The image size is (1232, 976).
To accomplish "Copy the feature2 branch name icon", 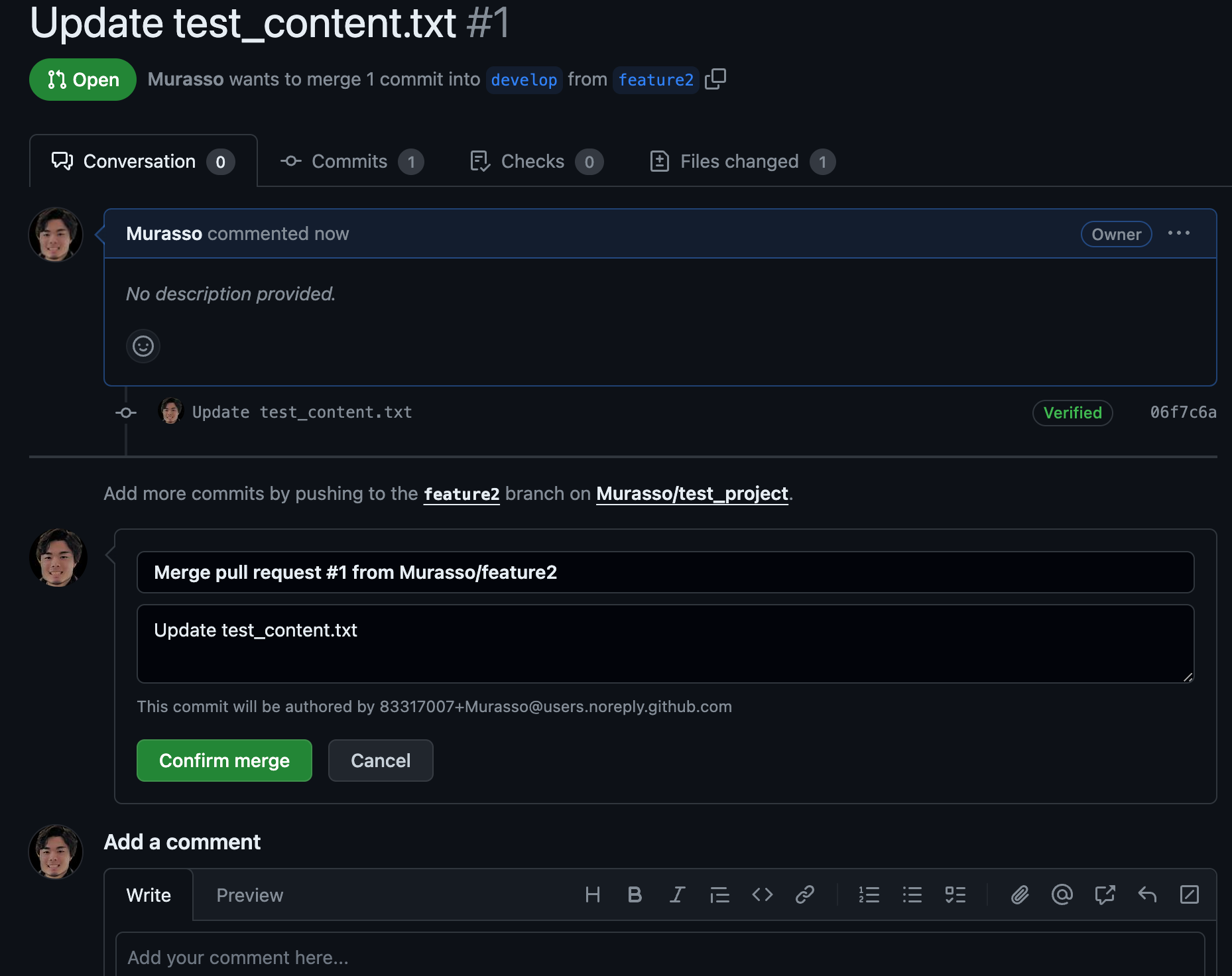I will [715, 79].
